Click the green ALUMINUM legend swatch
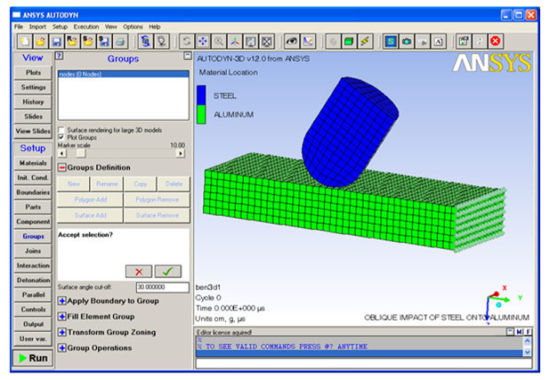 [x=201, y=114]
